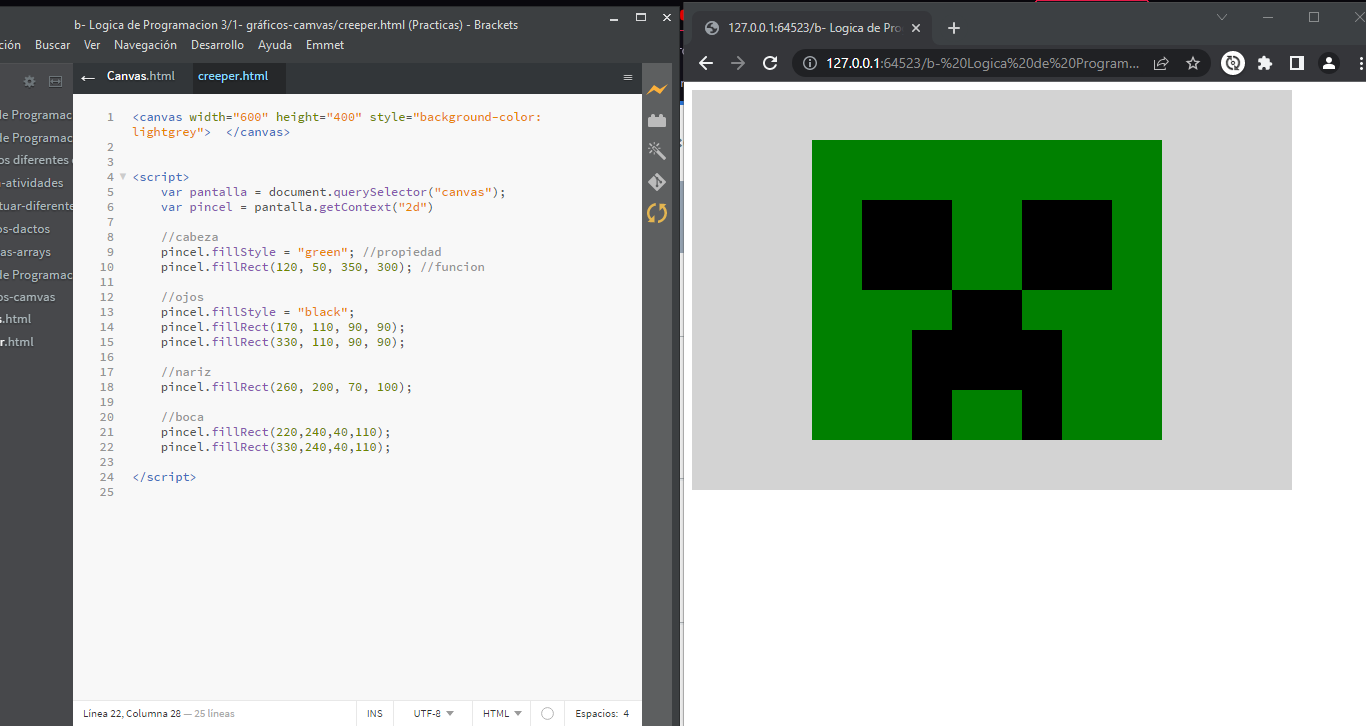The height and width of the screenshot is (726, 1366).
Task: Collapse the script block fold triangle
Action: point(123,177)
